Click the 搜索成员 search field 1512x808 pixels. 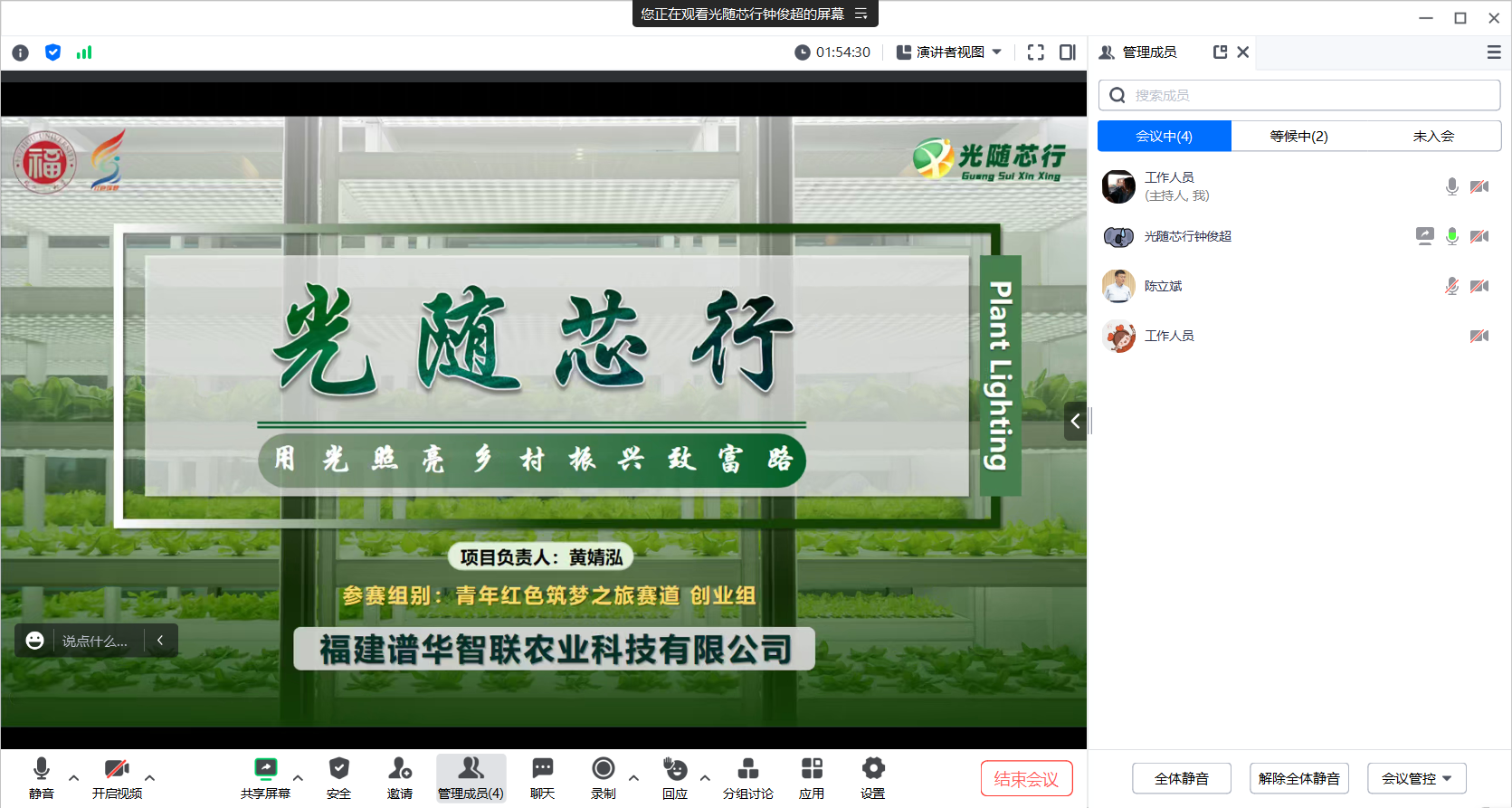(1299, 95)
